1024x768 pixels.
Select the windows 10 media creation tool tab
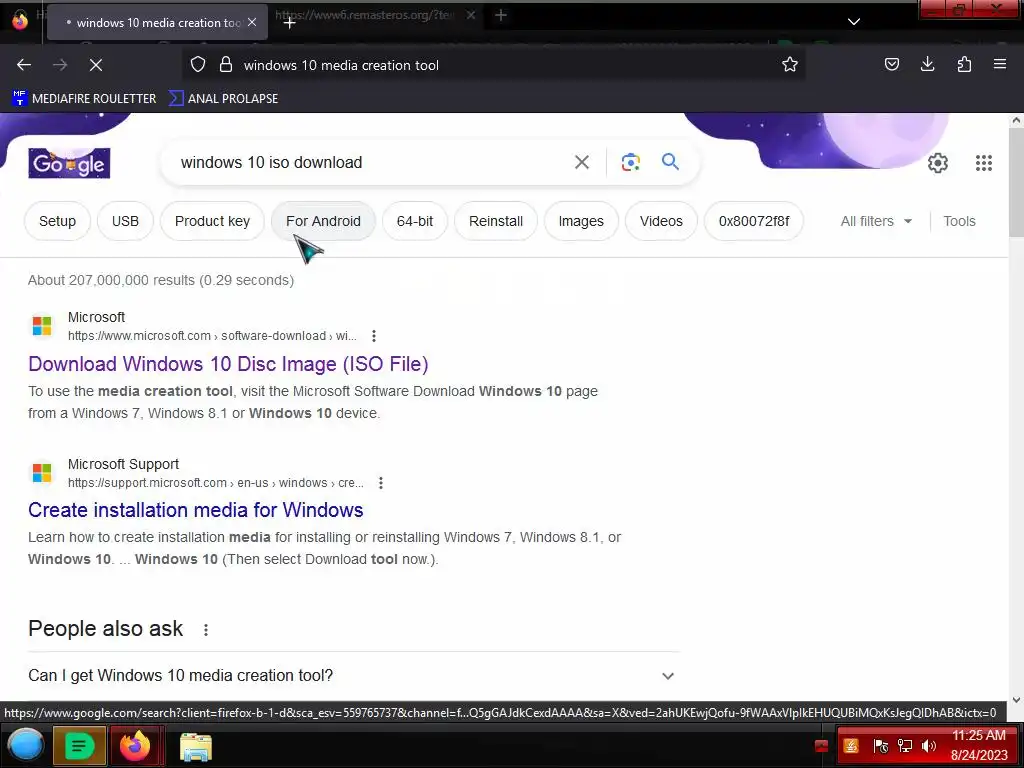[157, 22]
